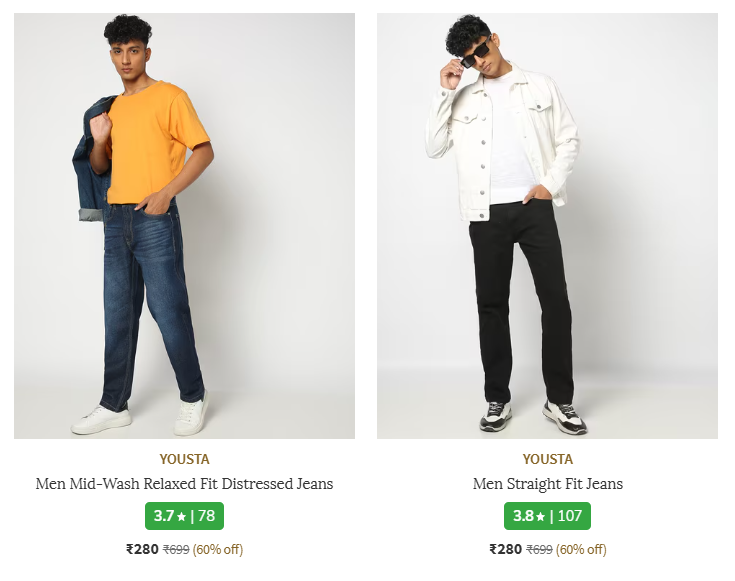Click the 78 review count in the green badge
This screenshot has height=581, width=735.
(x=206, y=516)
